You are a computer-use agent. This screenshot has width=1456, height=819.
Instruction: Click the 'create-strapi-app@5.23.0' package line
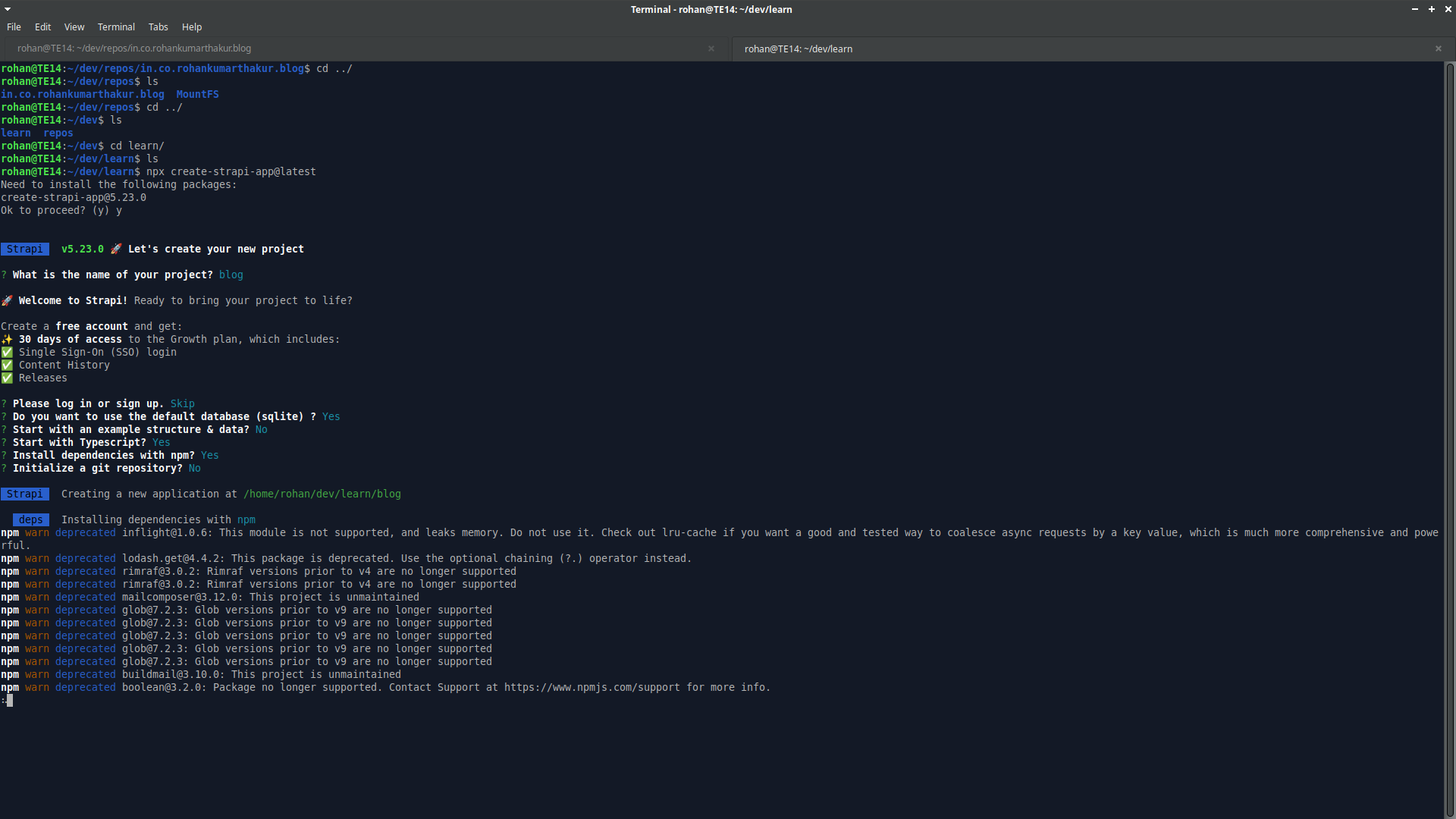[74, 197]
